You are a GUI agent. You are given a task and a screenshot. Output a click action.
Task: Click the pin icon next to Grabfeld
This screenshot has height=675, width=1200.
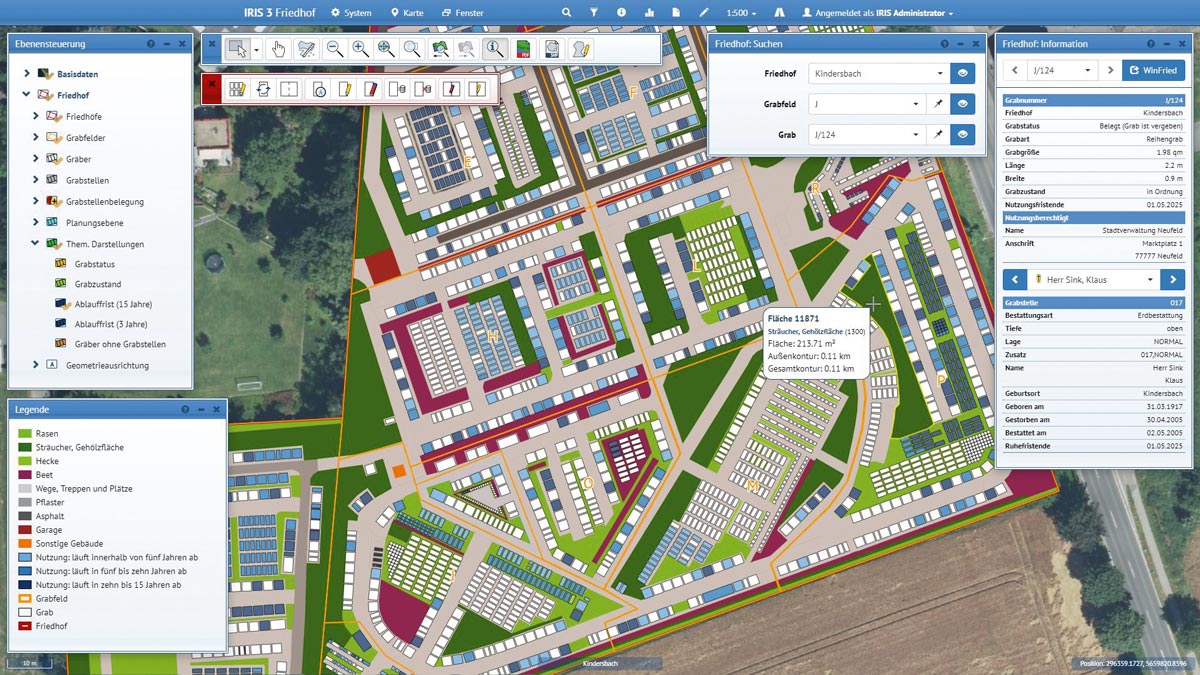coord(939,104)
